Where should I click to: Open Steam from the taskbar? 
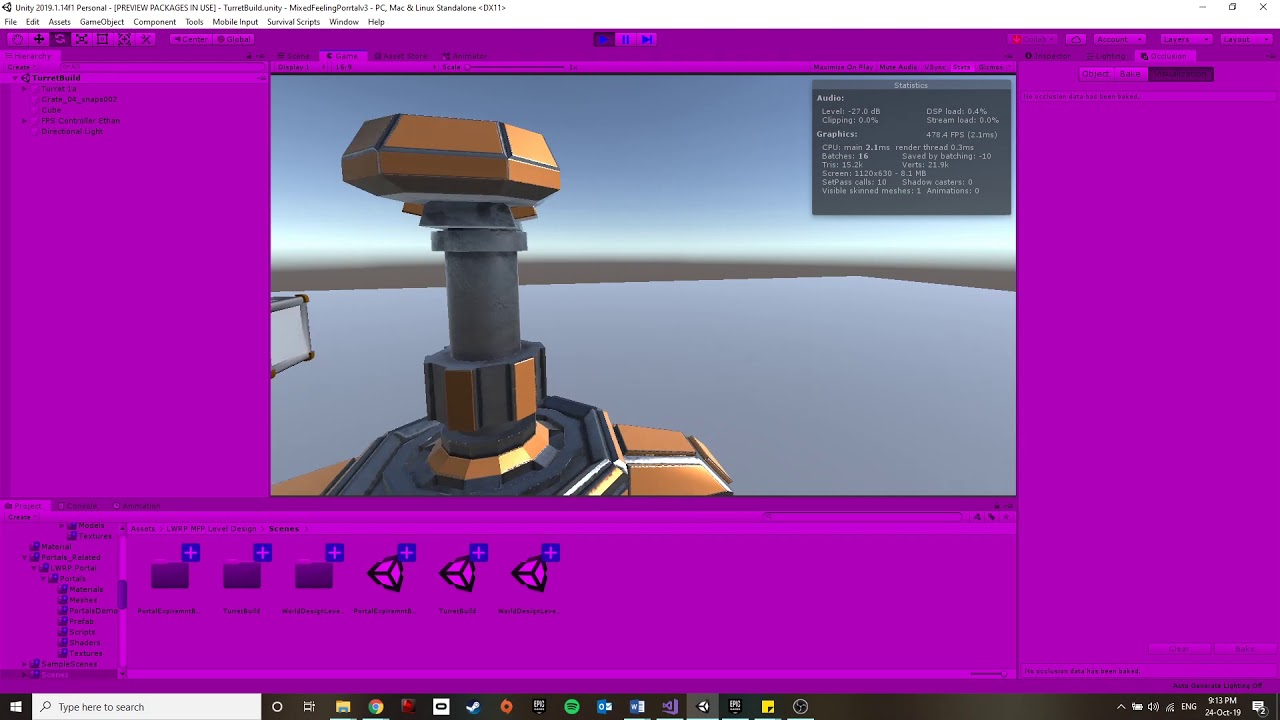[473, 707]
